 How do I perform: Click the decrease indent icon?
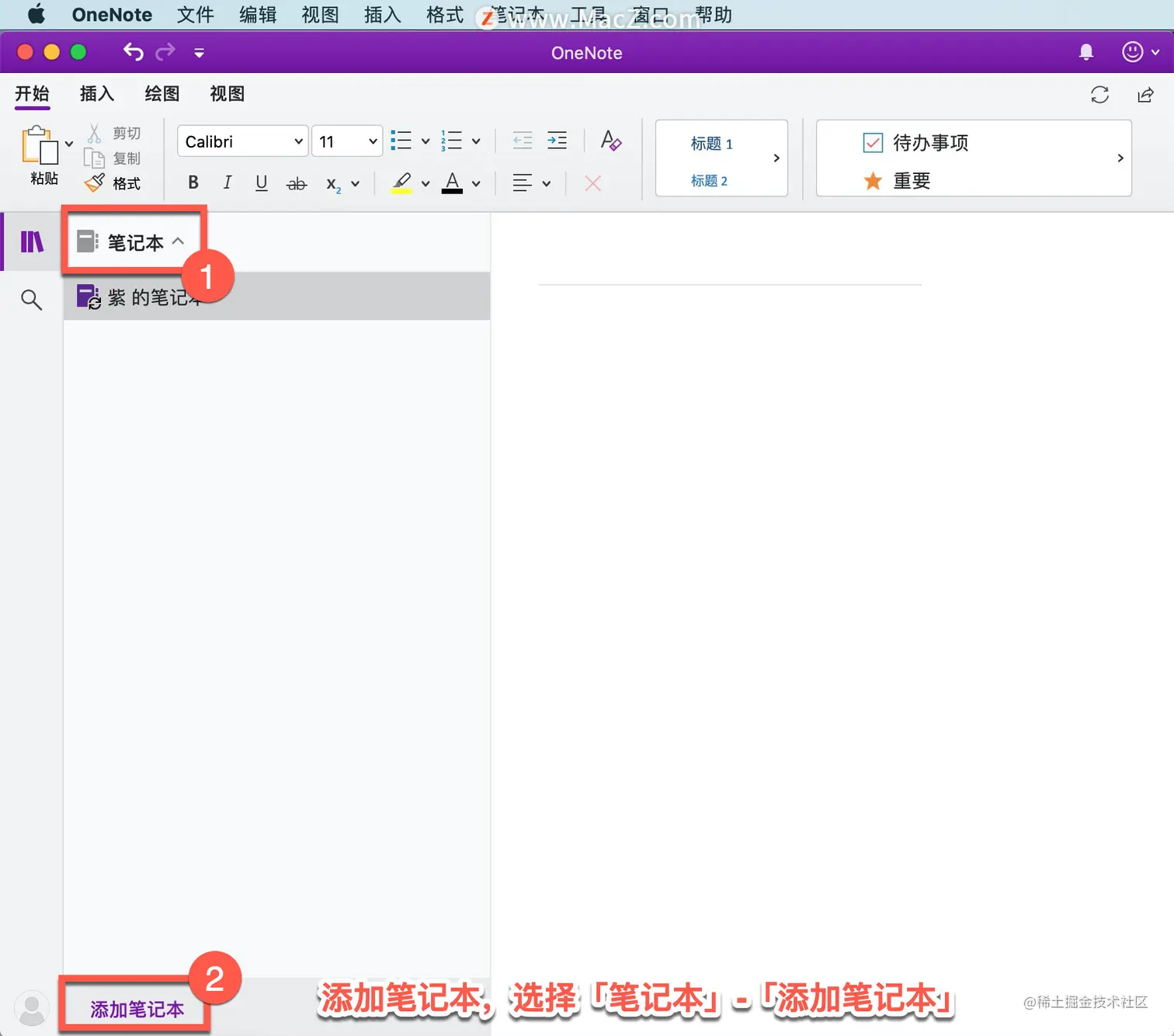click(x=523, y=141)
